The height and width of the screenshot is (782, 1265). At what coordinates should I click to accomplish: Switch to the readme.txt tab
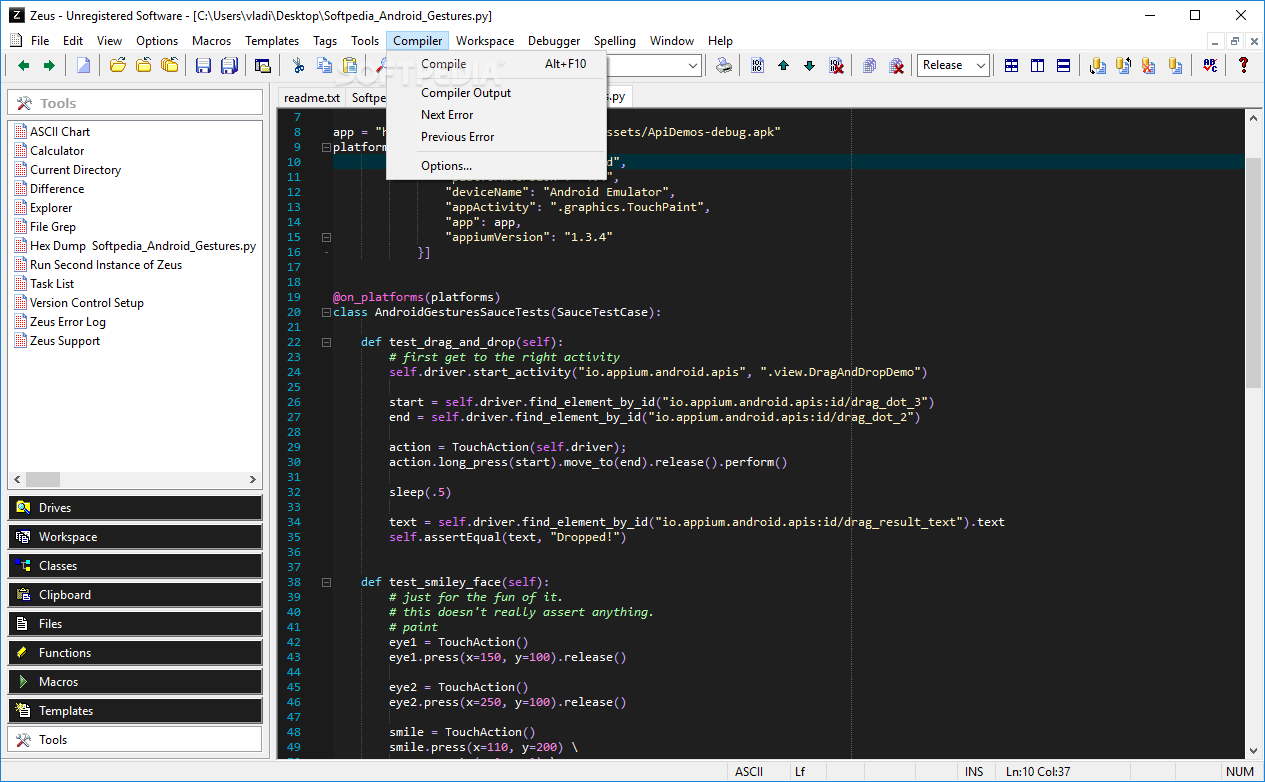point(311,97)
